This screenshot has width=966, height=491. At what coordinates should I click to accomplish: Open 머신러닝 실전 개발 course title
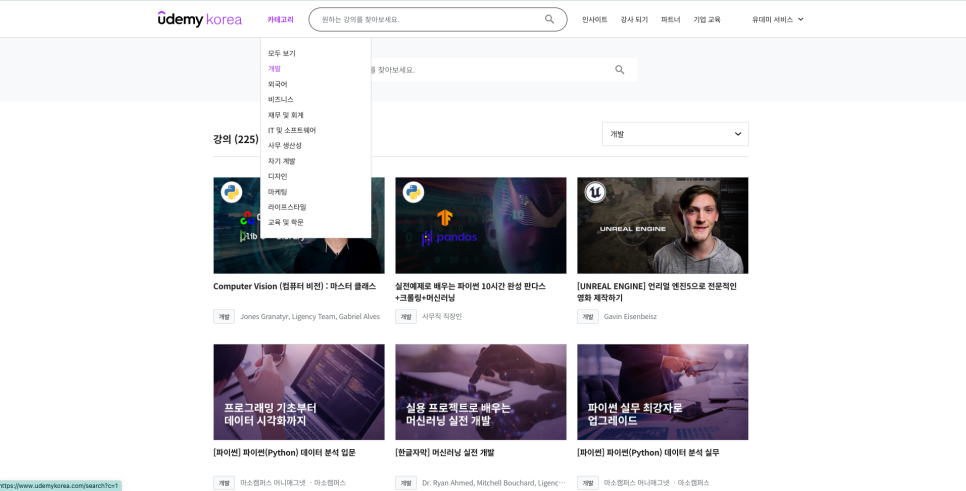(444, 453)
